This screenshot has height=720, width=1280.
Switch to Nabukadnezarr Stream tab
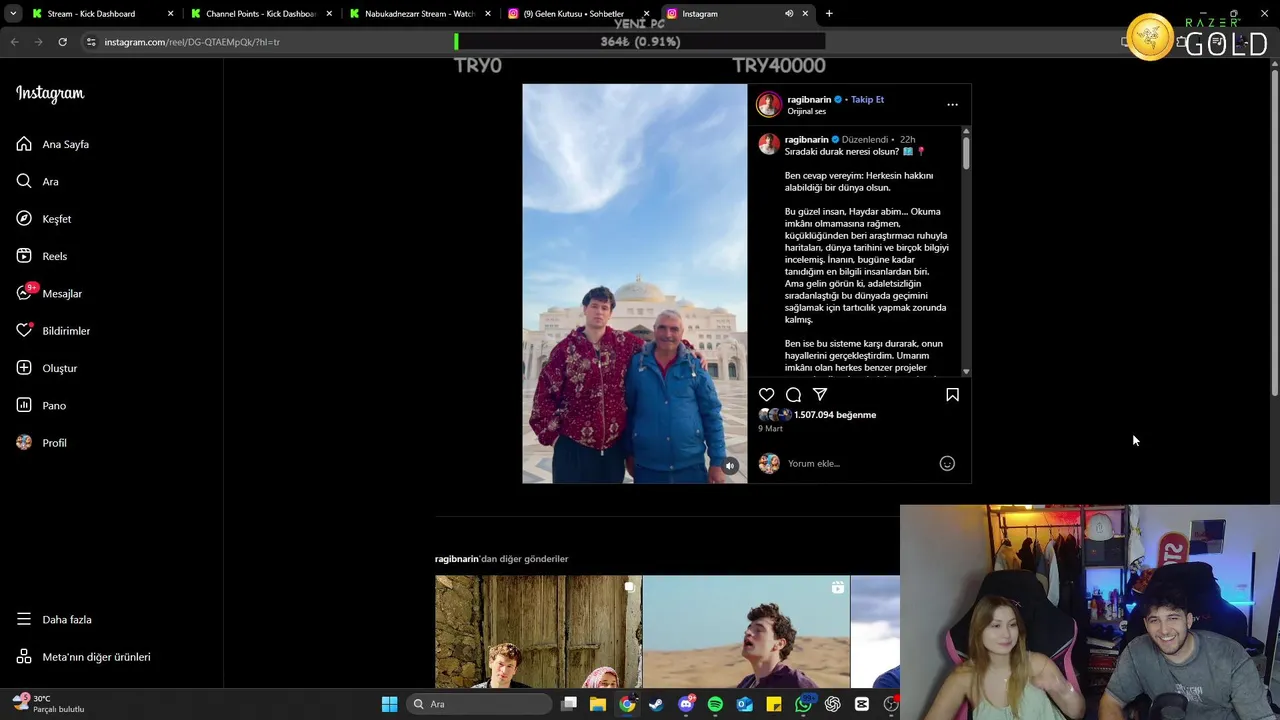pyautogui.click(x=419, y=14)
